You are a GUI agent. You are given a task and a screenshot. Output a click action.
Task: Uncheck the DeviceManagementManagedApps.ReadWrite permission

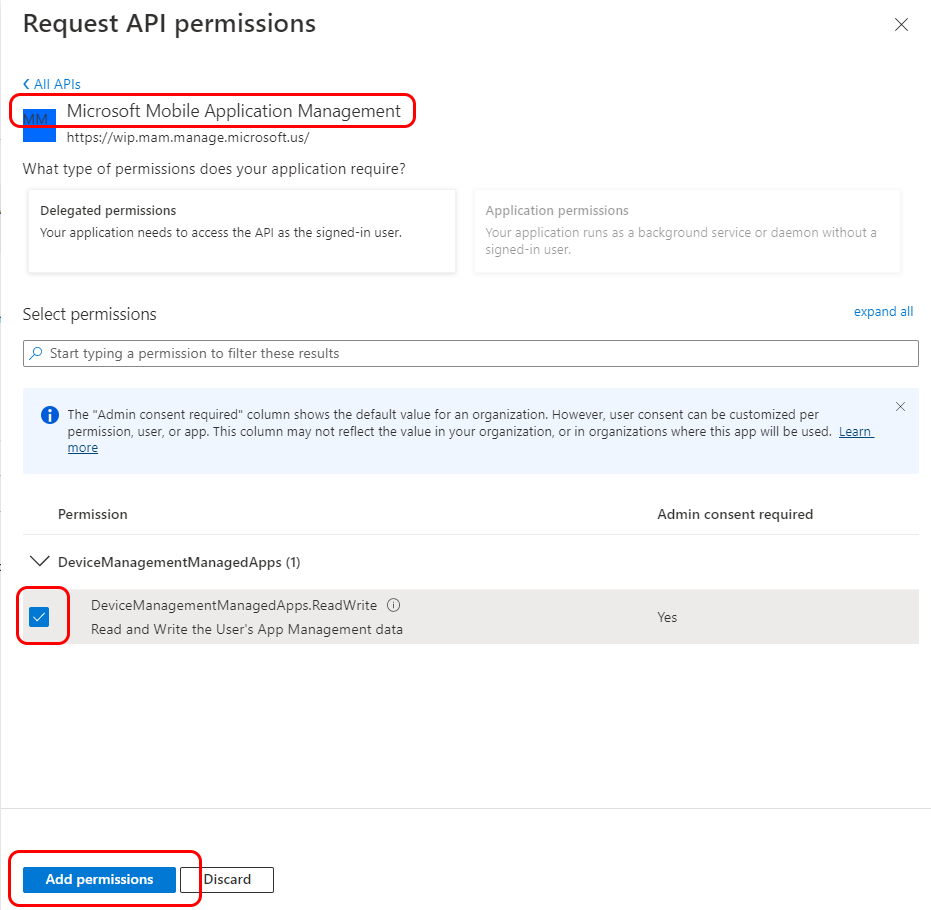point(40,616)
